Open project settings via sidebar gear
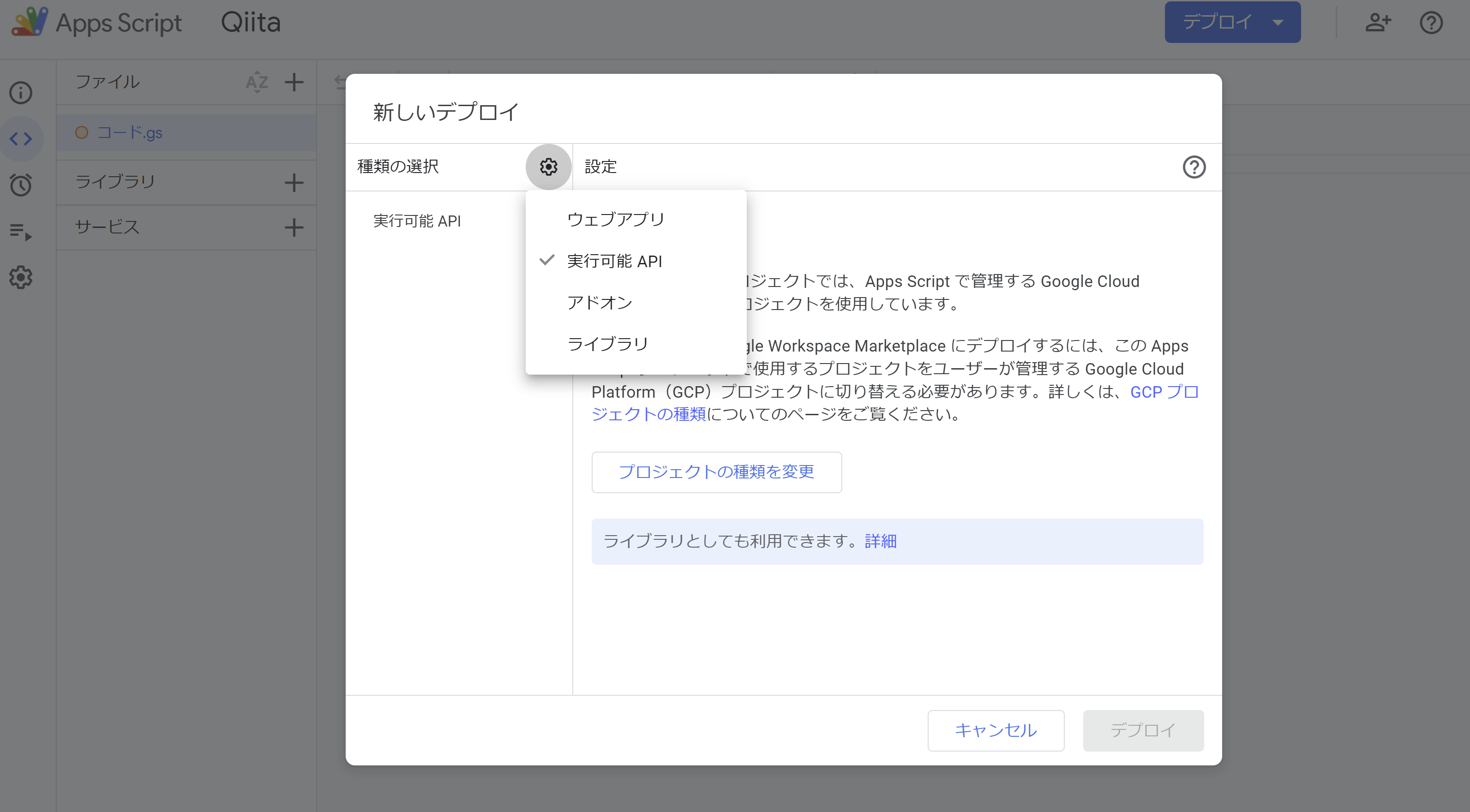The image size is (1470, 812). (21, 277)
